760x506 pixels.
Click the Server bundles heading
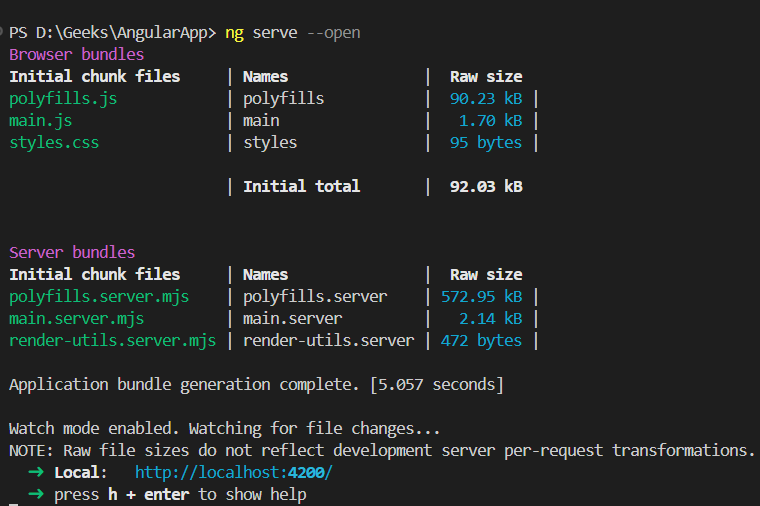[72, 252]
